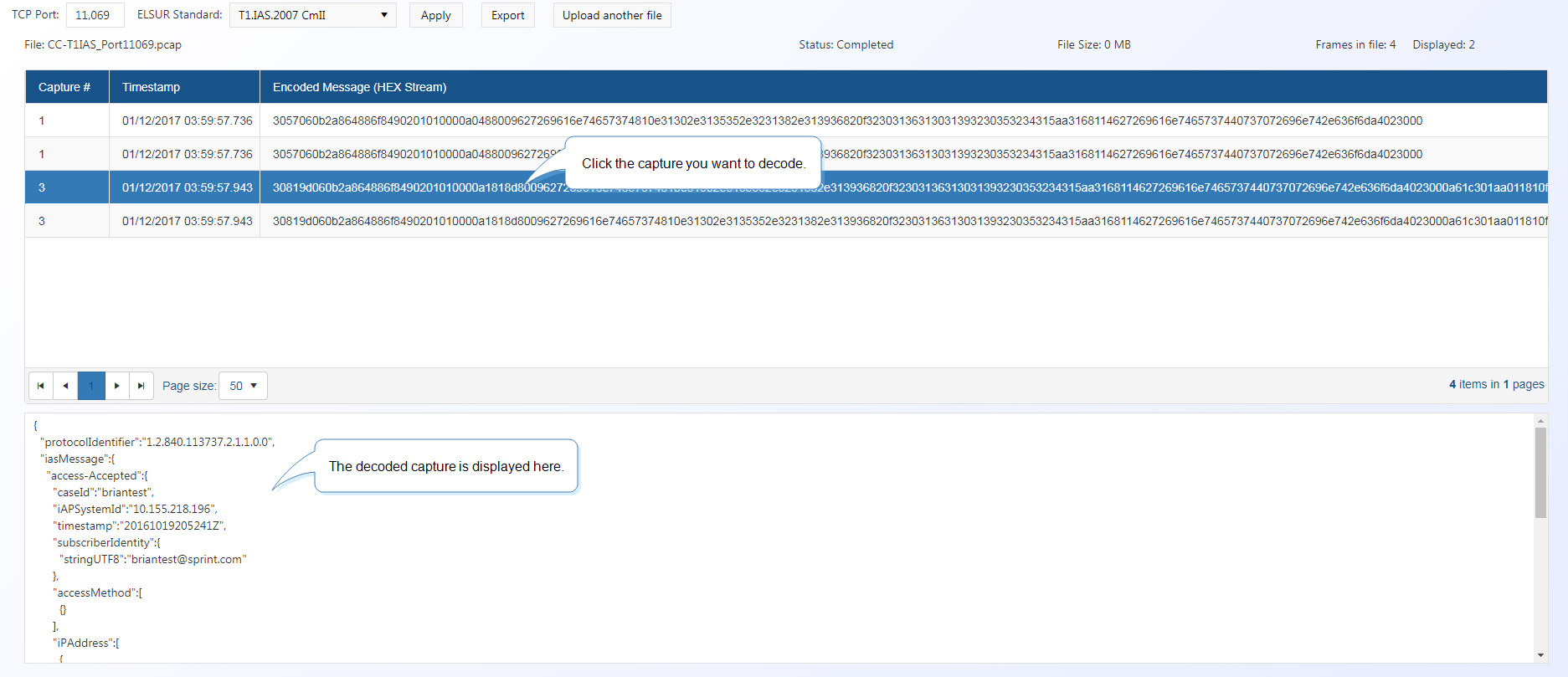Click the TCP Port input field
The width and height of the screenshot is (1568, 677).
[x=95, y=15]
